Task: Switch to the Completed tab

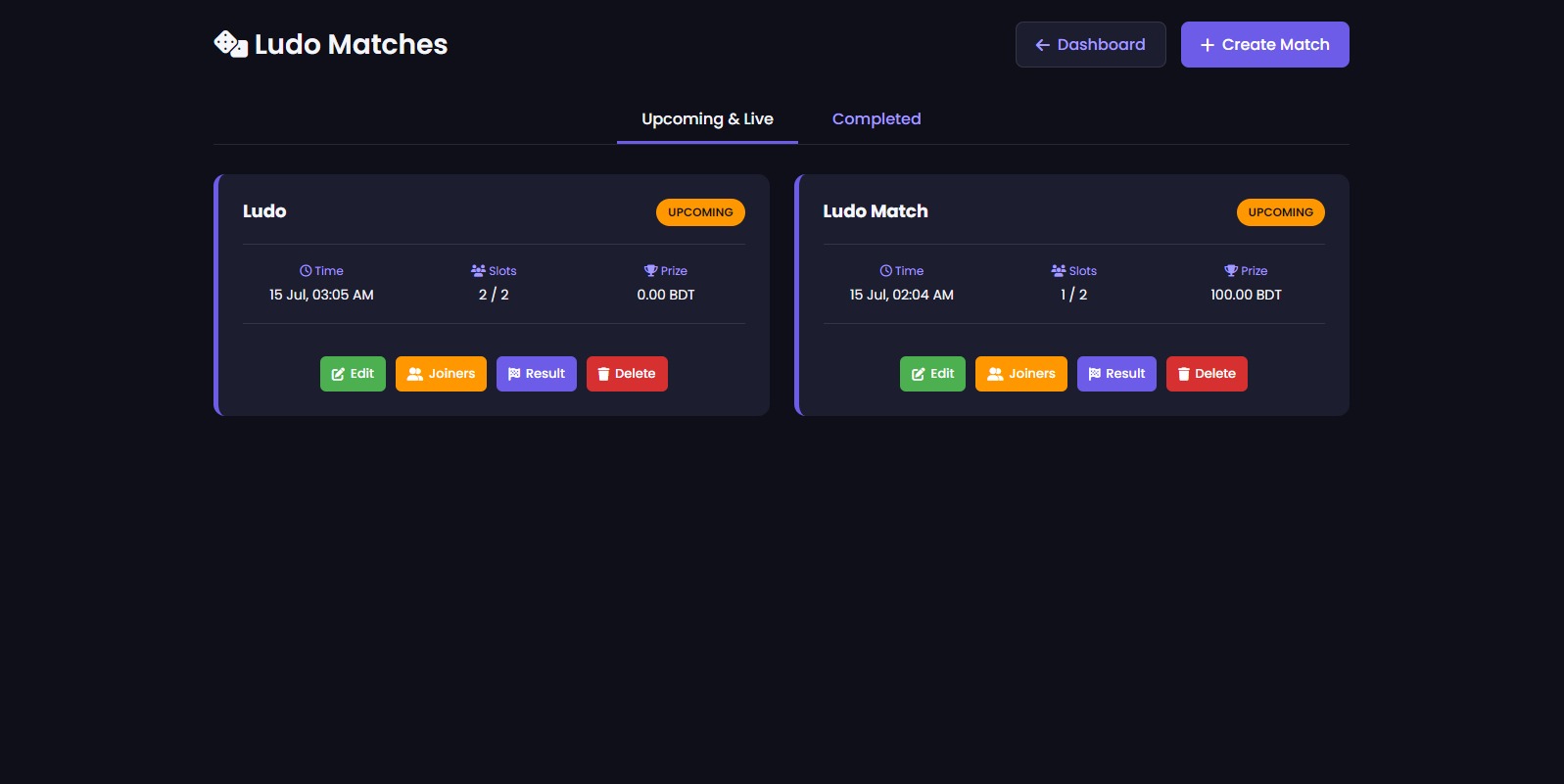Action: [877, 119]
